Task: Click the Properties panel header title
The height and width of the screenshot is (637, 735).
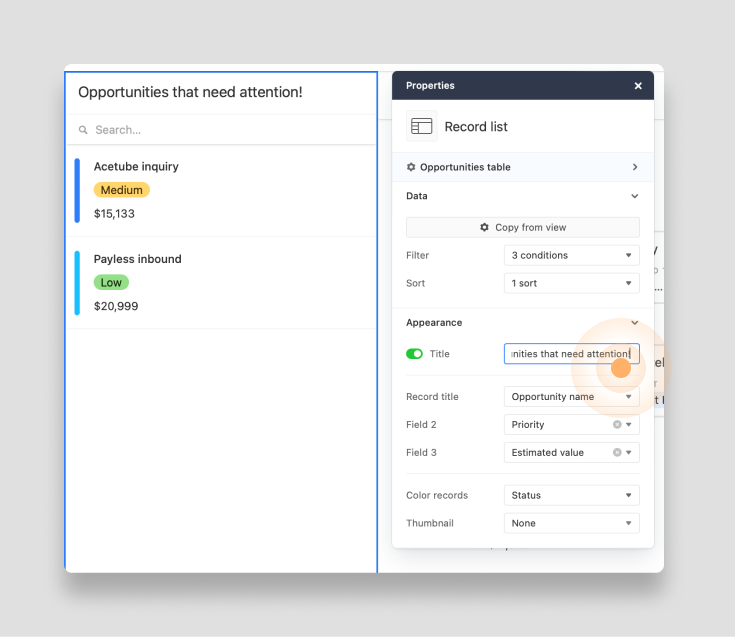Action: 430,85
